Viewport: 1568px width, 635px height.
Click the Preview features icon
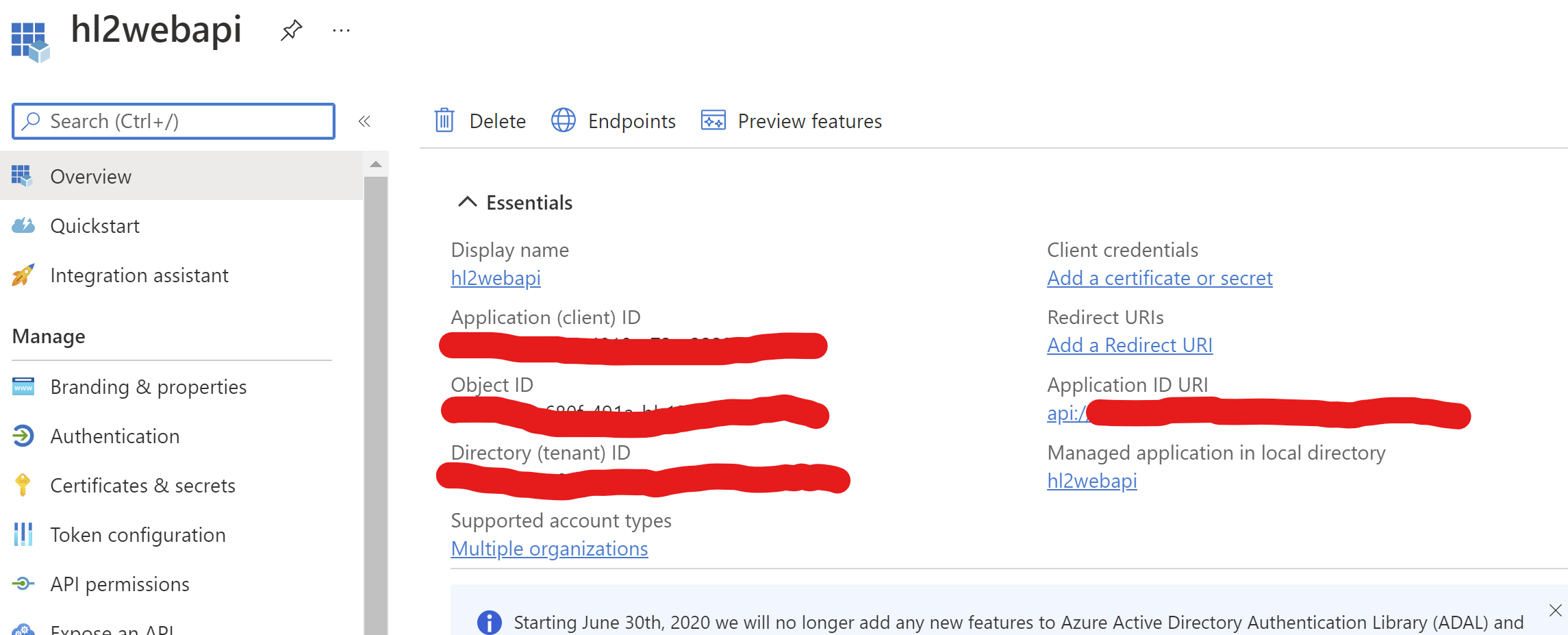[x=713, y=121]
